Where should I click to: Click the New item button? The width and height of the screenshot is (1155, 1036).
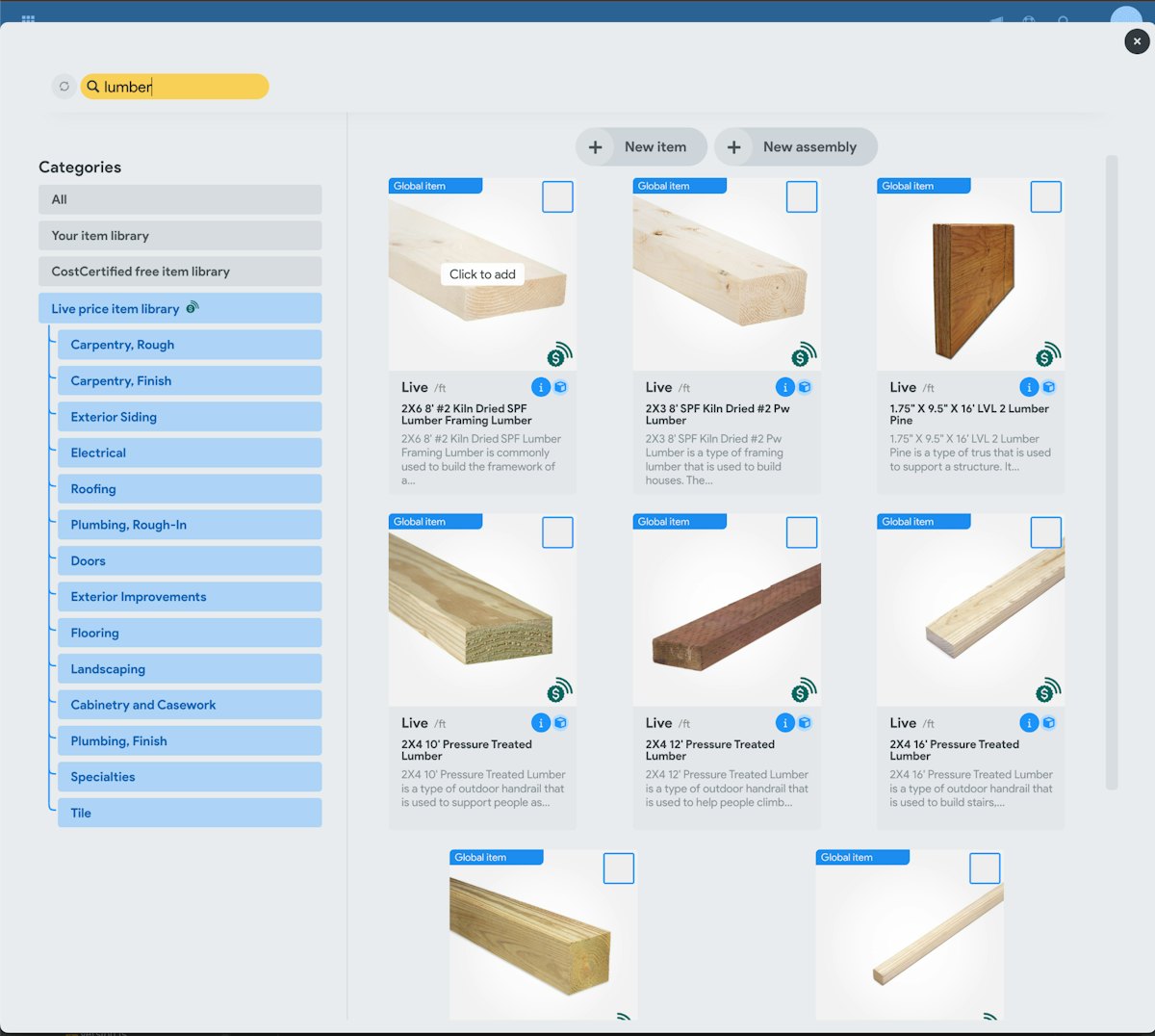(641, 146)
